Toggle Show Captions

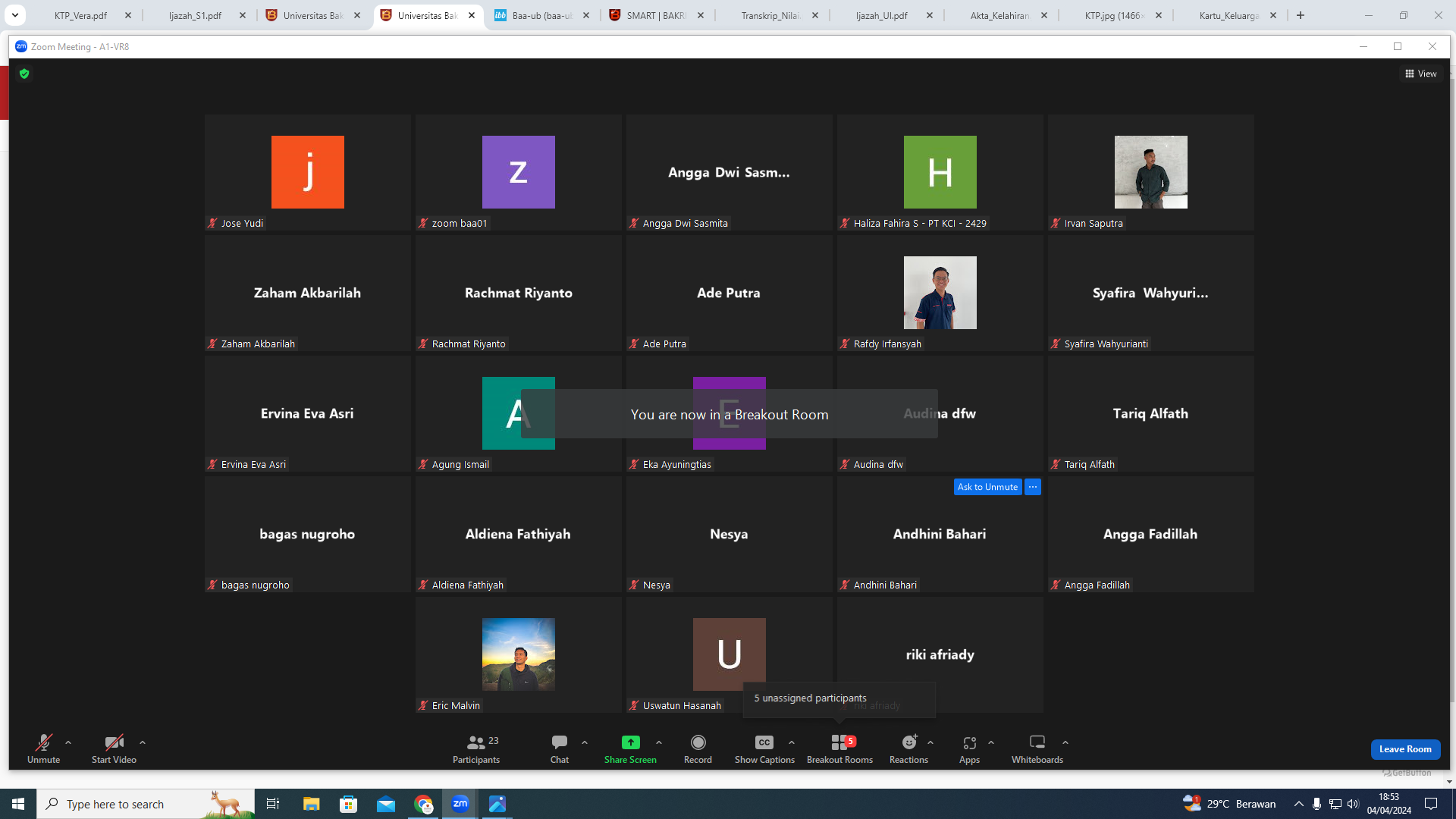[764, 748]
